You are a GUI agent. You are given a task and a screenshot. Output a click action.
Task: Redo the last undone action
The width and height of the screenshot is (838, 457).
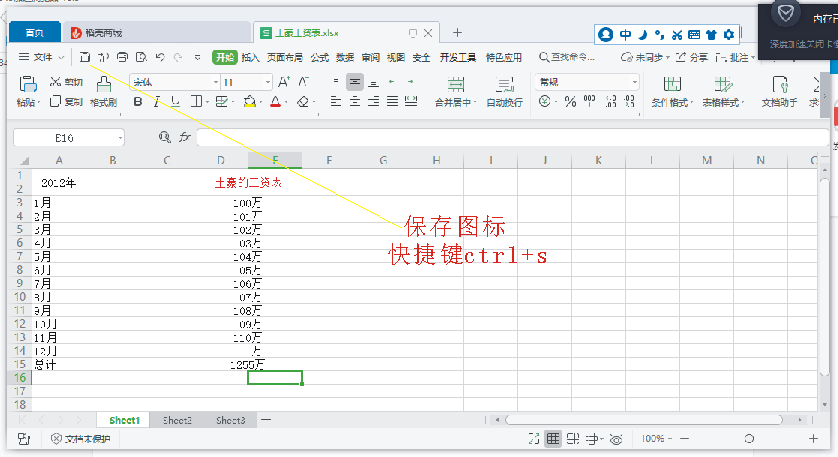pyautogui.click(x=178, y=57)
